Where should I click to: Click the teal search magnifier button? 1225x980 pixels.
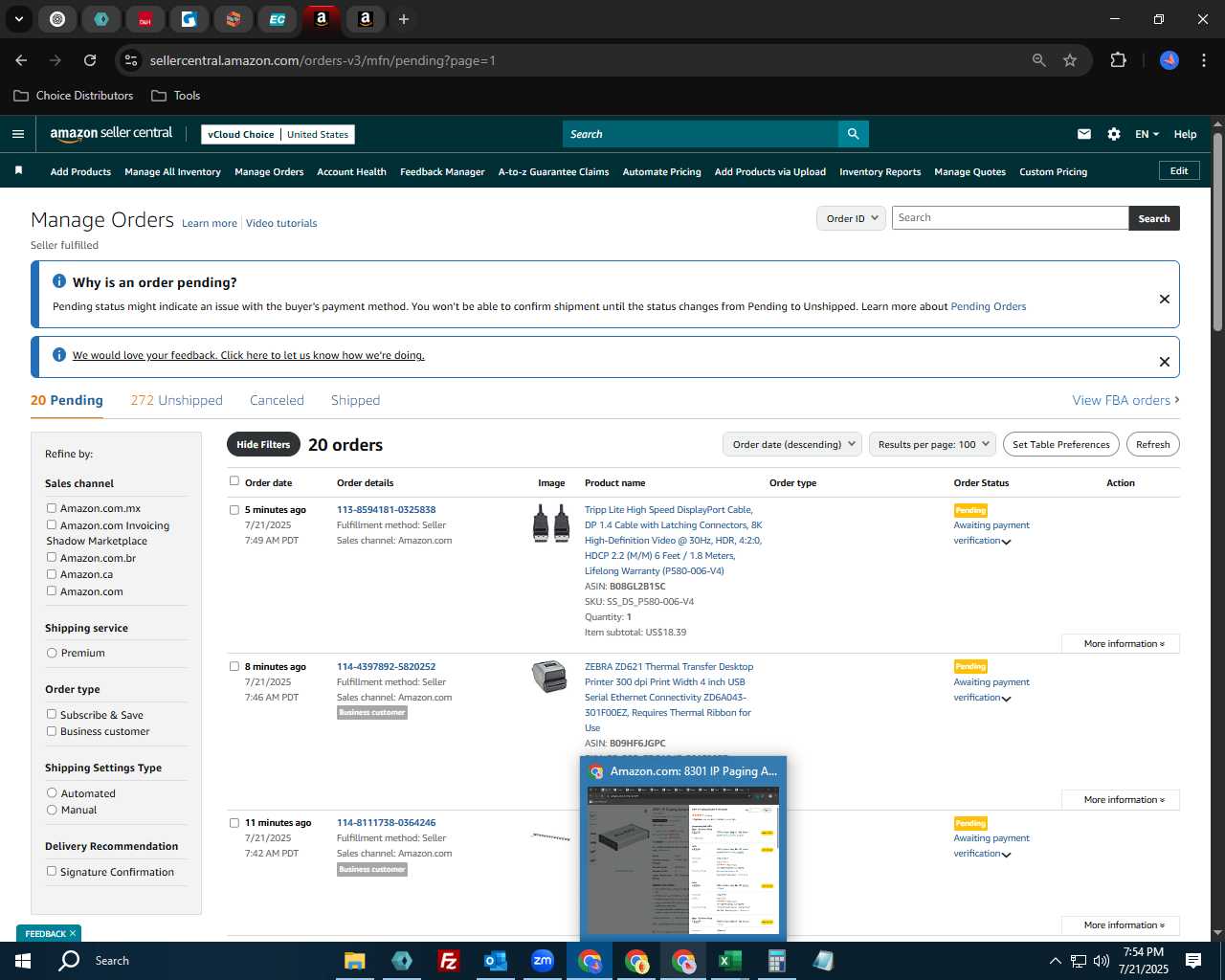pos(853,134)
